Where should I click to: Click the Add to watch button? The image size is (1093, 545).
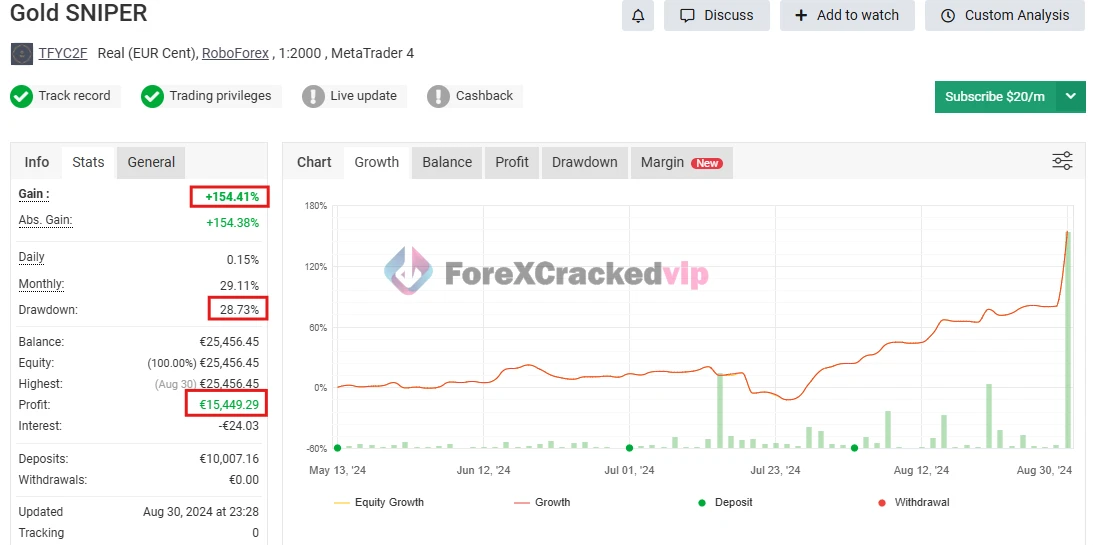click(846, 15)
